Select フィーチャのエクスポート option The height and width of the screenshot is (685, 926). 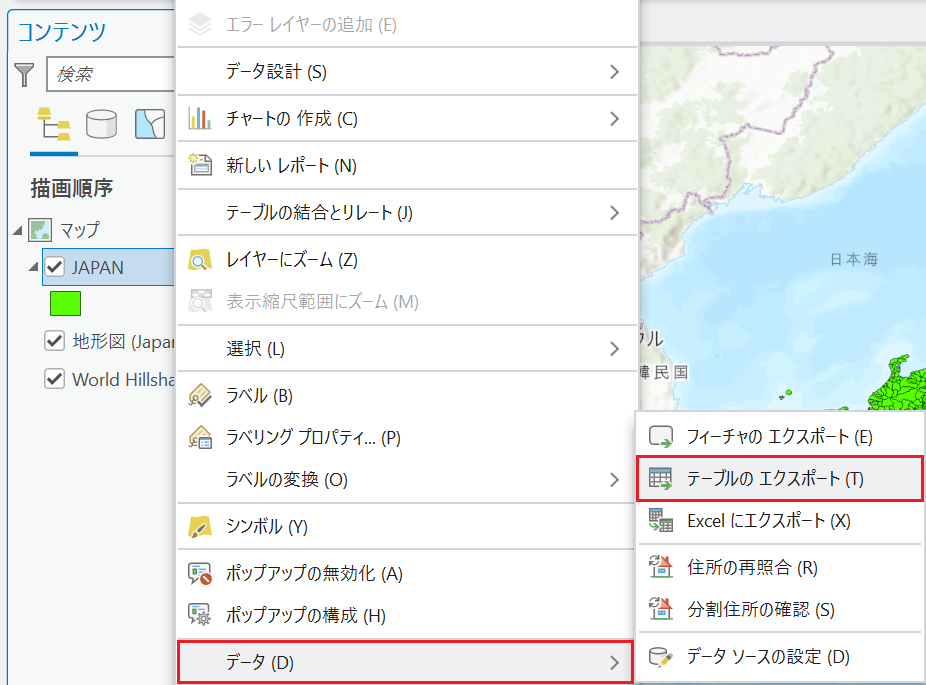[780, 436]
